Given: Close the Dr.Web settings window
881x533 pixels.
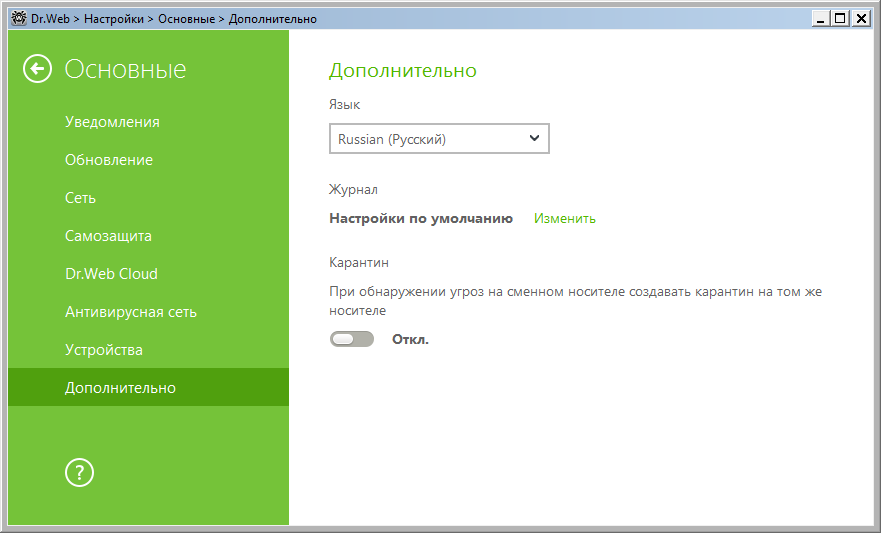Looking at the screenshot, I should 859,18.
